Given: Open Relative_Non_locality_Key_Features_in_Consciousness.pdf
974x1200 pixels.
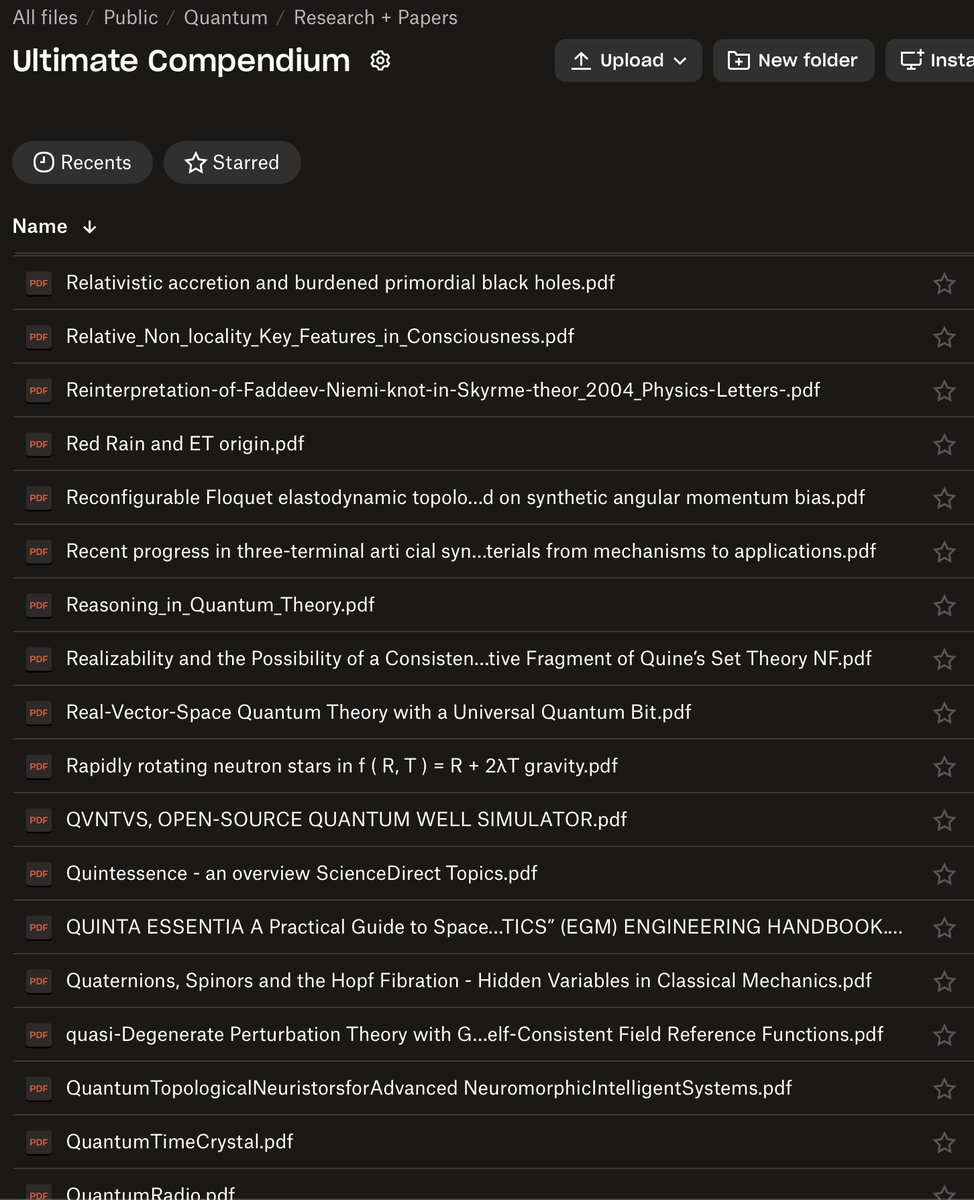Looking at the screenshot, I should click(x=320, y=337).
